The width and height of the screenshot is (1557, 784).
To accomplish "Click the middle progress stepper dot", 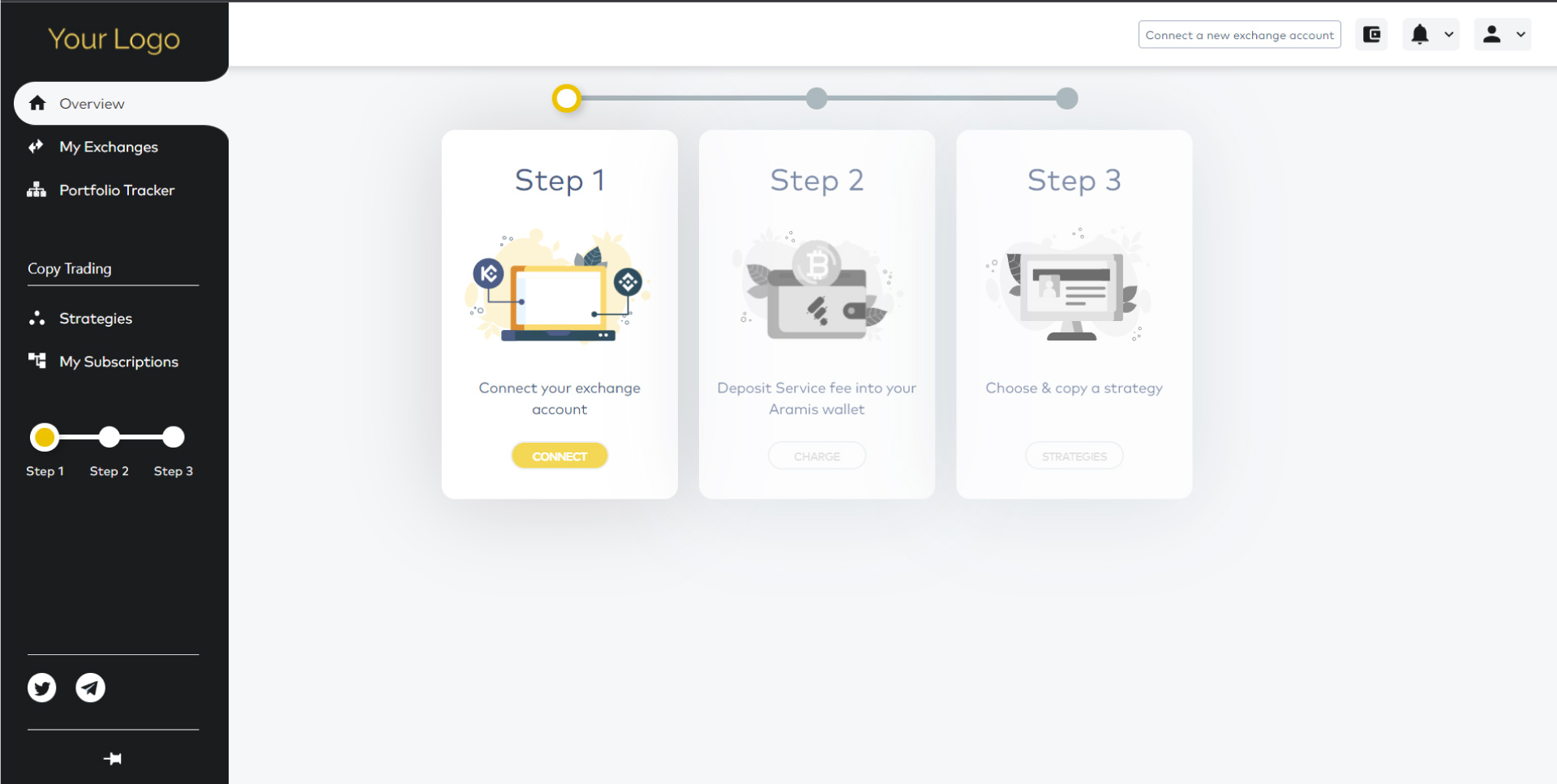I will tap(817, 98).
